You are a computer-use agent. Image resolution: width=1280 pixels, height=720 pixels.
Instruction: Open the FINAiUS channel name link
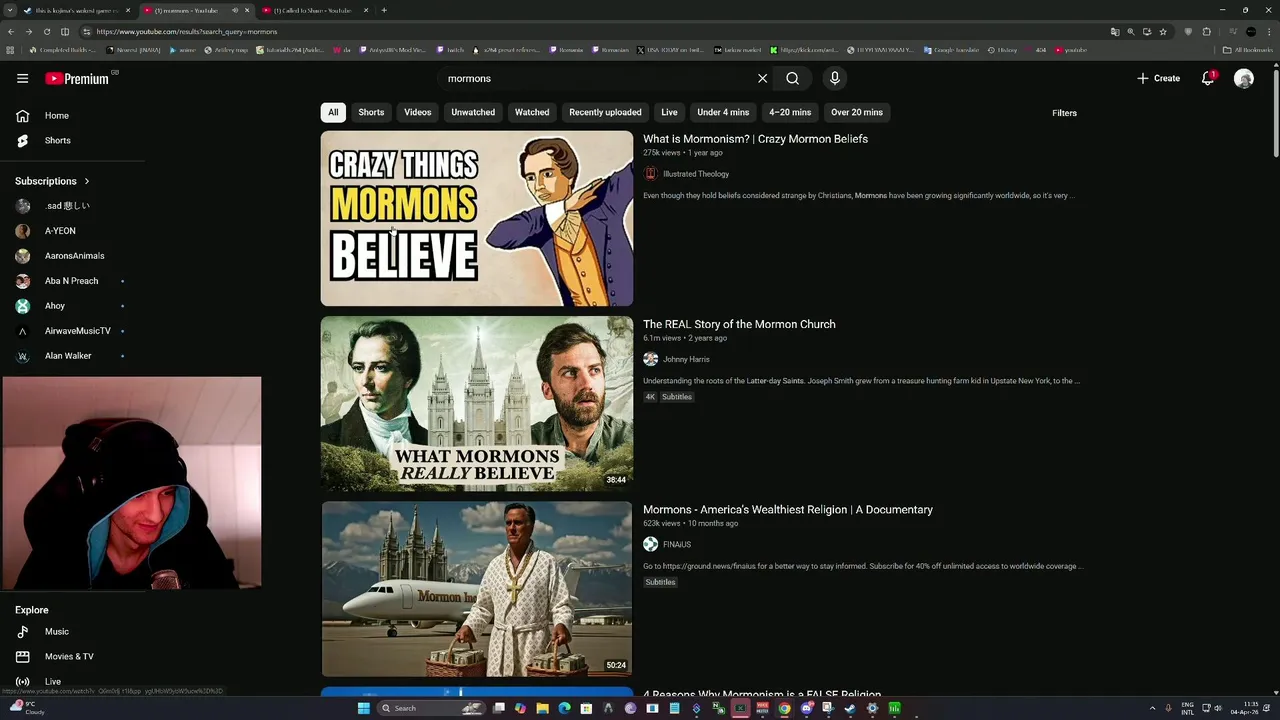(x=677, y=544)
